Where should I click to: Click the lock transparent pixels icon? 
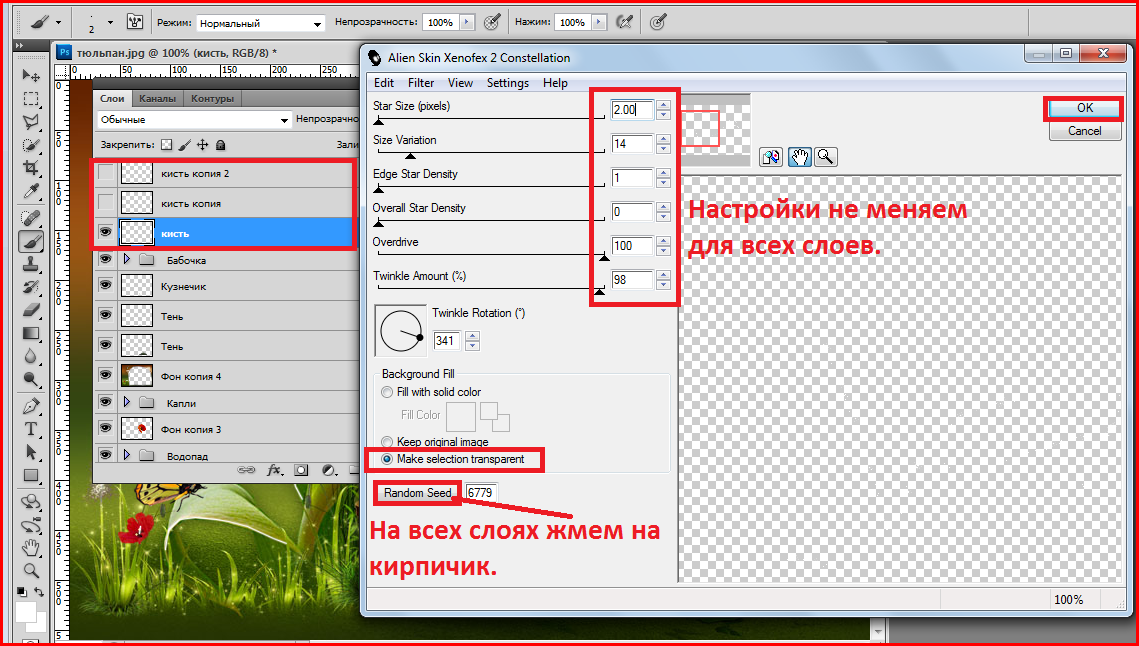[166, 145]
